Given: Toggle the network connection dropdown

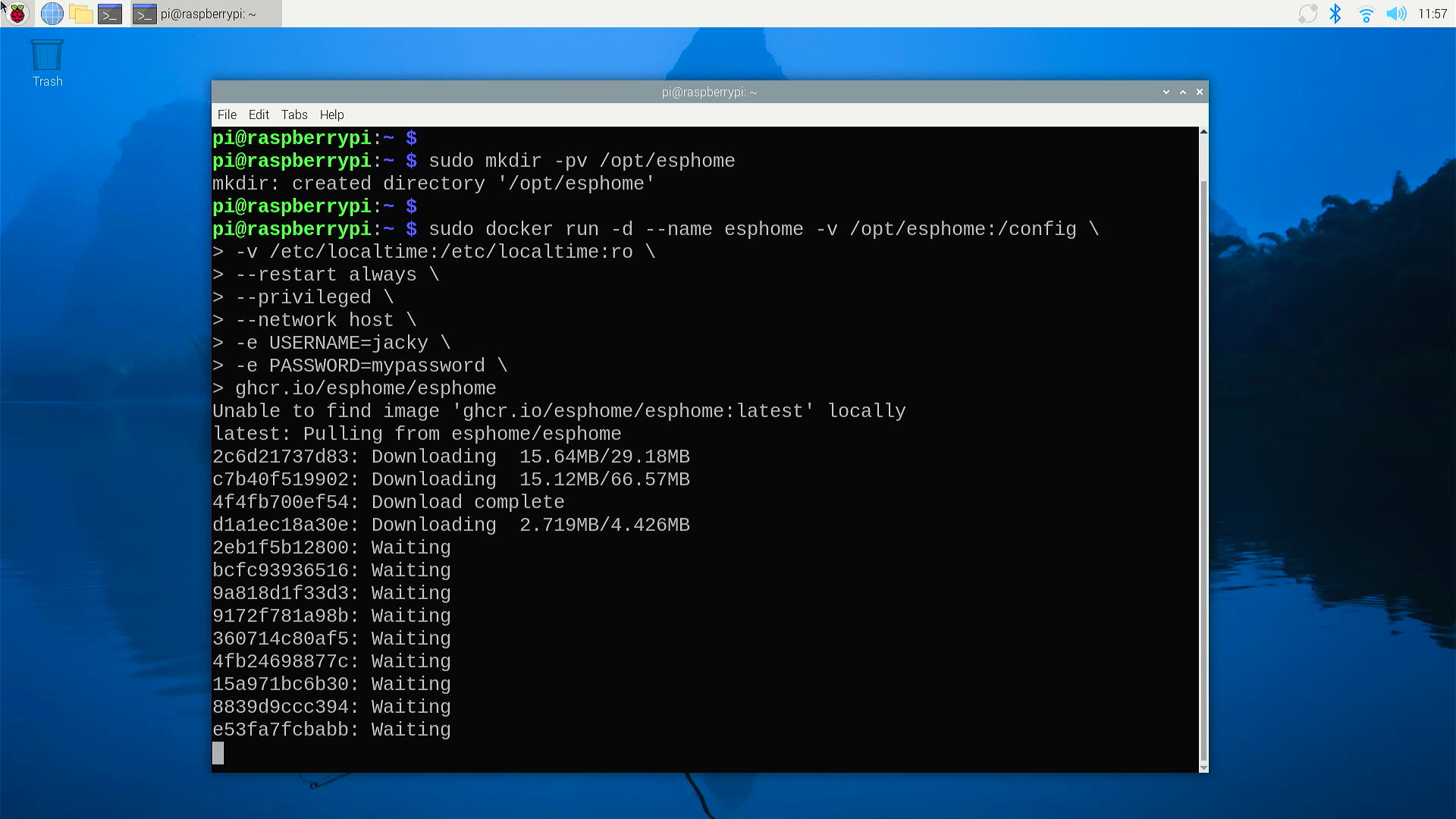Looking at the screenshot, I should click(x=1366, y=14).
